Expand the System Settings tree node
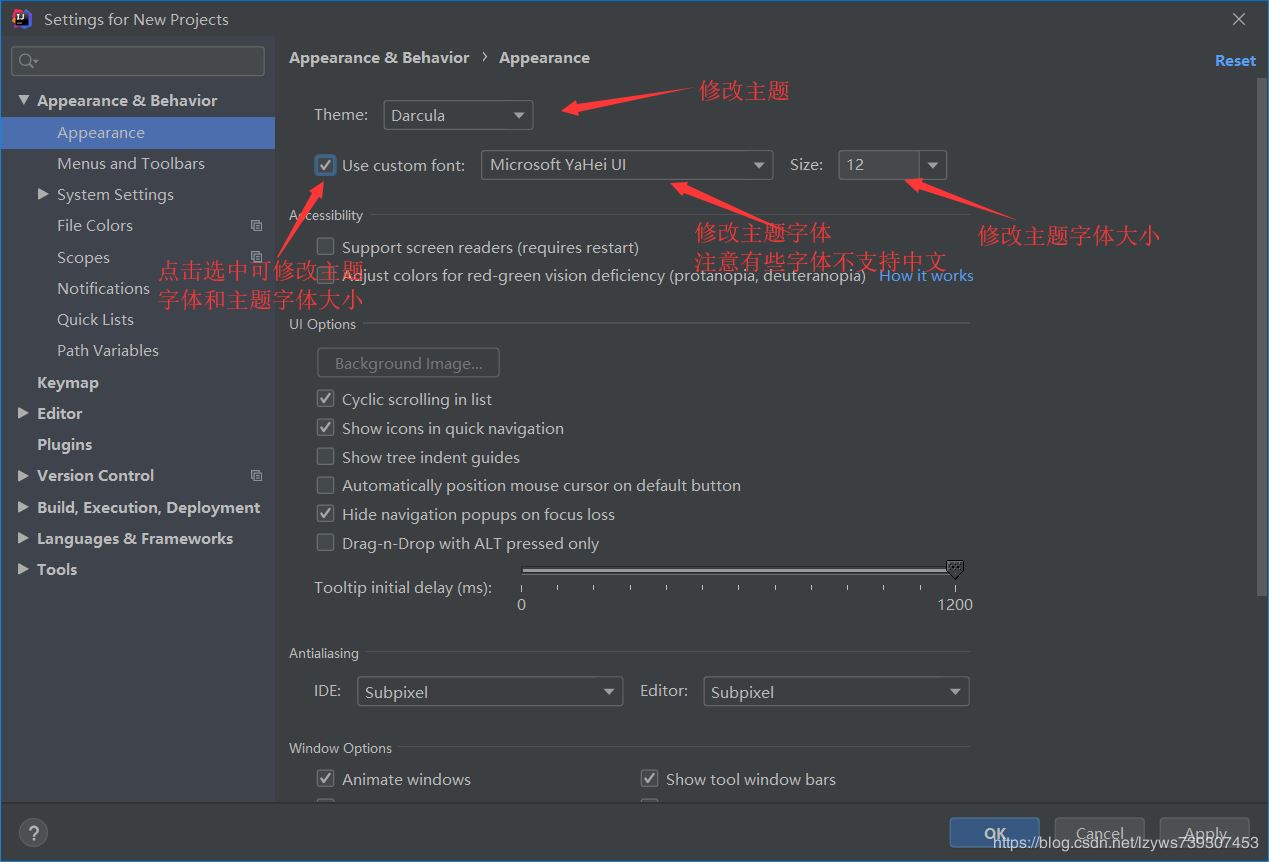 43,194
